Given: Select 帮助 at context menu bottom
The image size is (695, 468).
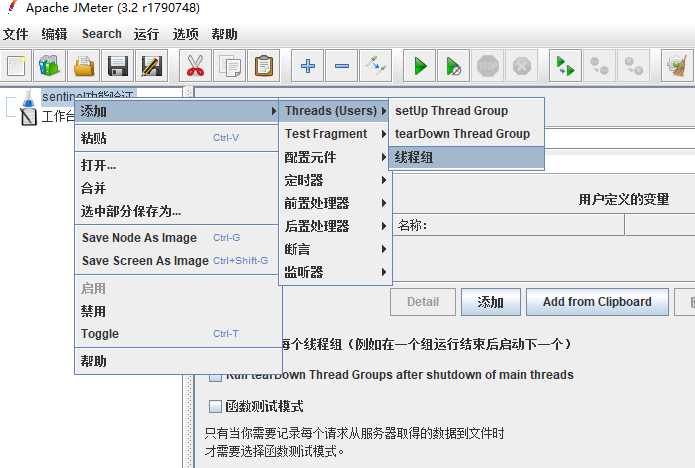Looking at the screenshot, I should pos(178,361).
